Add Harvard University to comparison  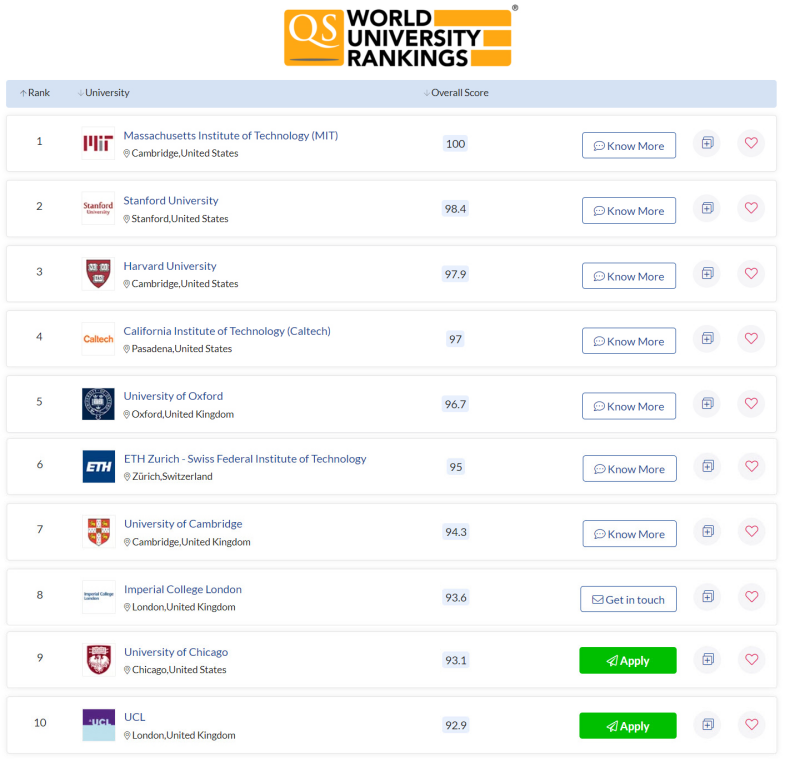tap(707, 273)
